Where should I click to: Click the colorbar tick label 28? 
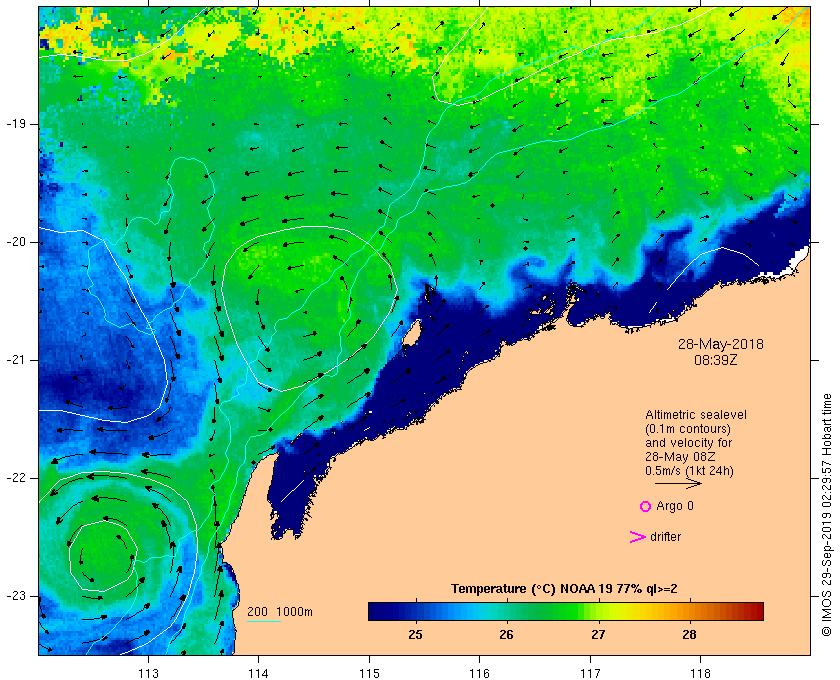(689, 634)
